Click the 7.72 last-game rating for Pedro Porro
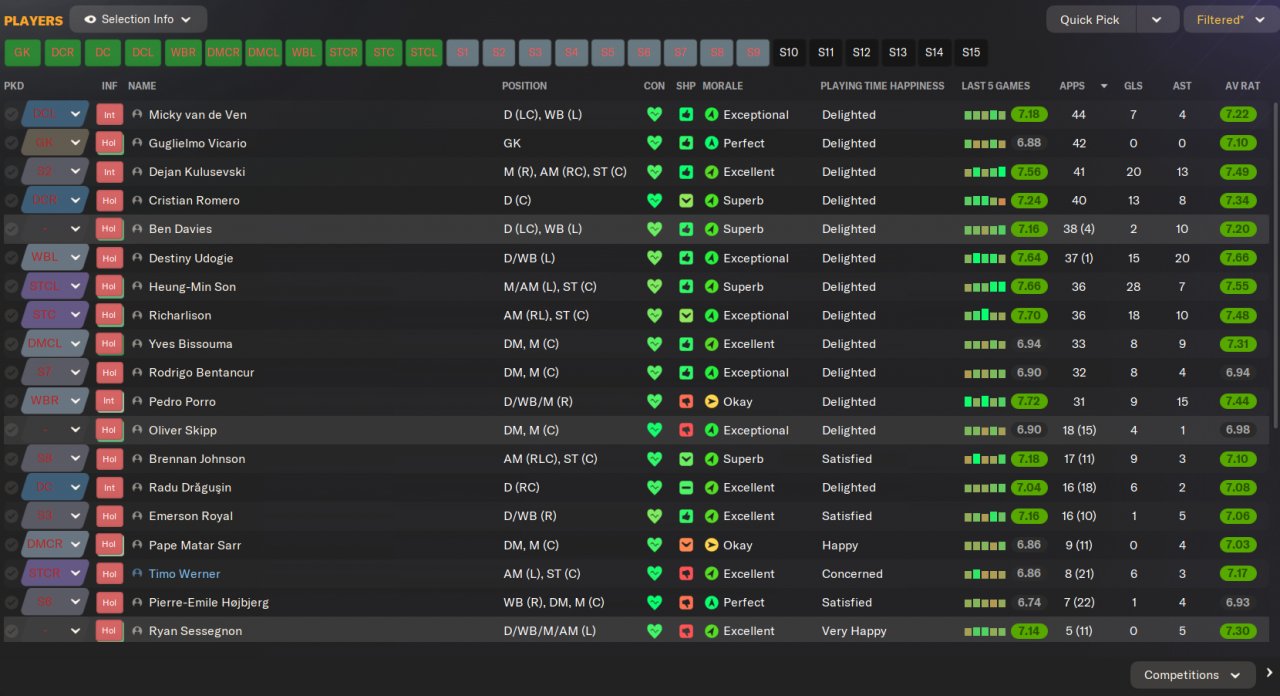Image resolution: width=1280 pixels, height=696 pixels. pyautogui.click(x=1029, y=402)
